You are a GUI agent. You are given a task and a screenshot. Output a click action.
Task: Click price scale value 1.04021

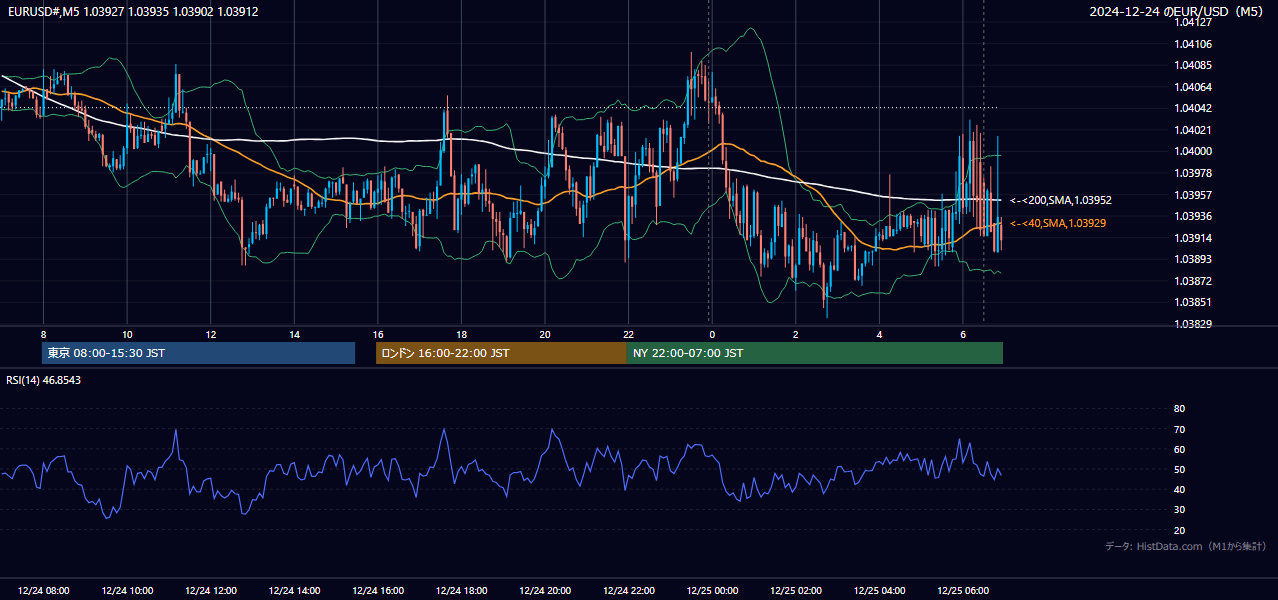[x=1193, y=130]
